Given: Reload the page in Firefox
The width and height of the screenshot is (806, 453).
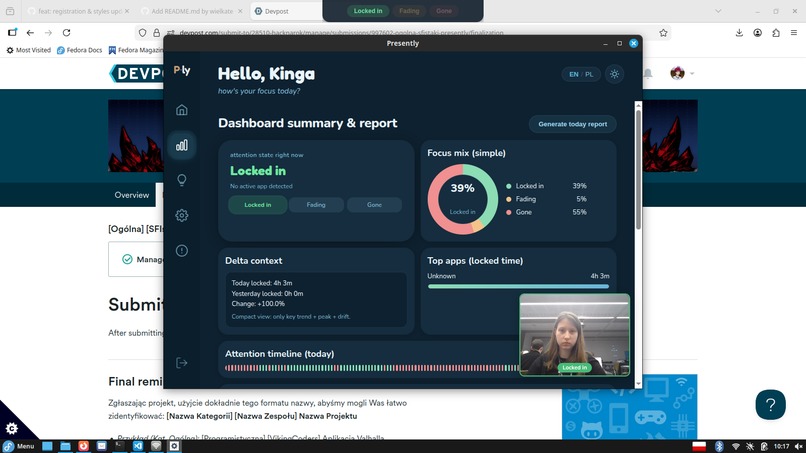Looking at the screenshot, I should (66, 32).
